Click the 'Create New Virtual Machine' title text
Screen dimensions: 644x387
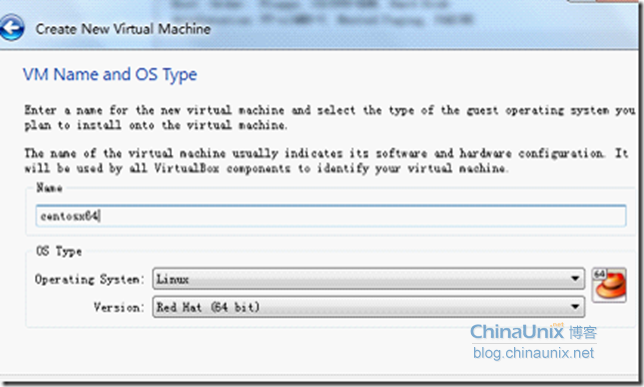pyautogui.click(x=123, y=29)
